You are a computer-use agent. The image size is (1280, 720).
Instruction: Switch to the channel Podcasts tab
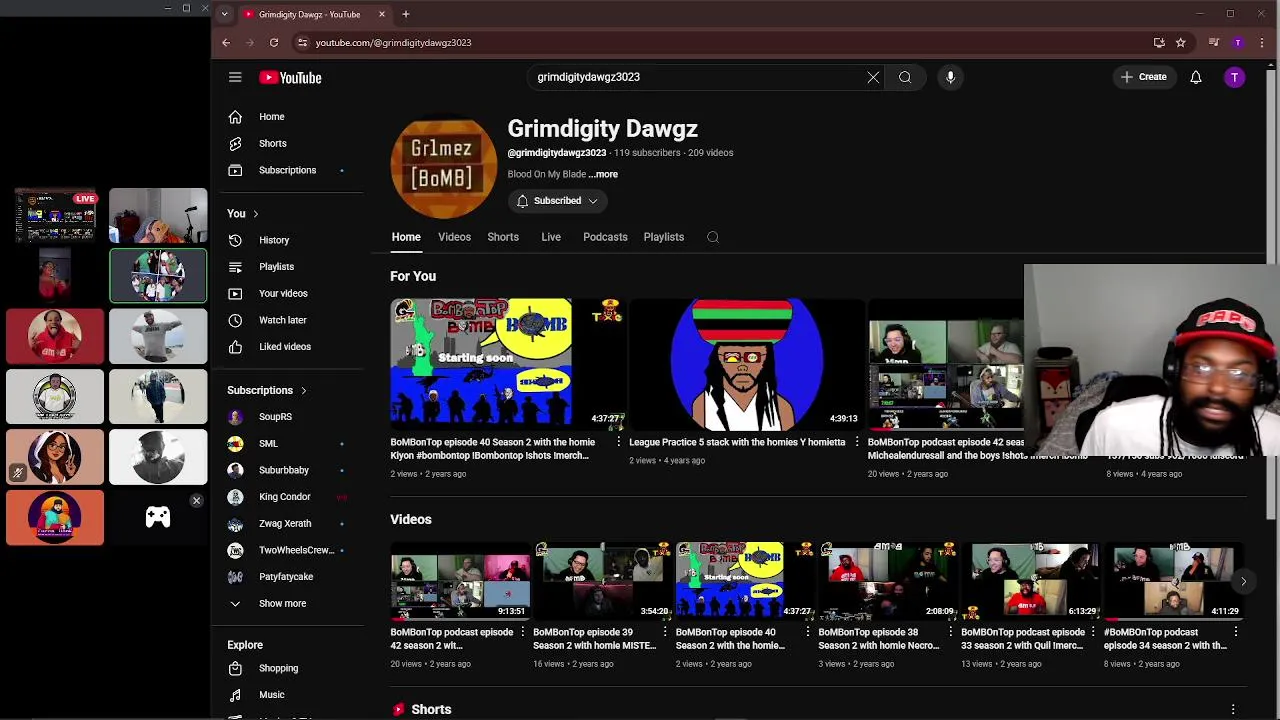[x=605, y=237]
